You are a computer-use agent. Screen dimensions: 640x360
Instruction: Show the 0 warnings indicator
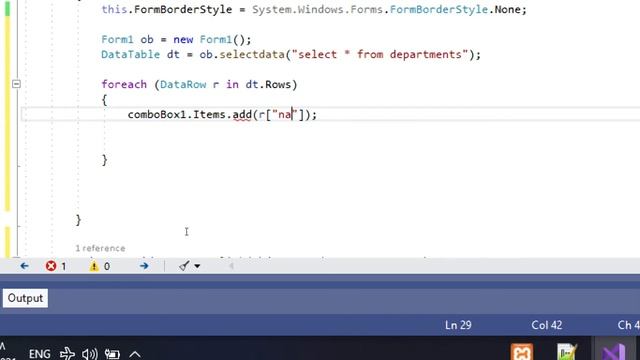(100, 266)
